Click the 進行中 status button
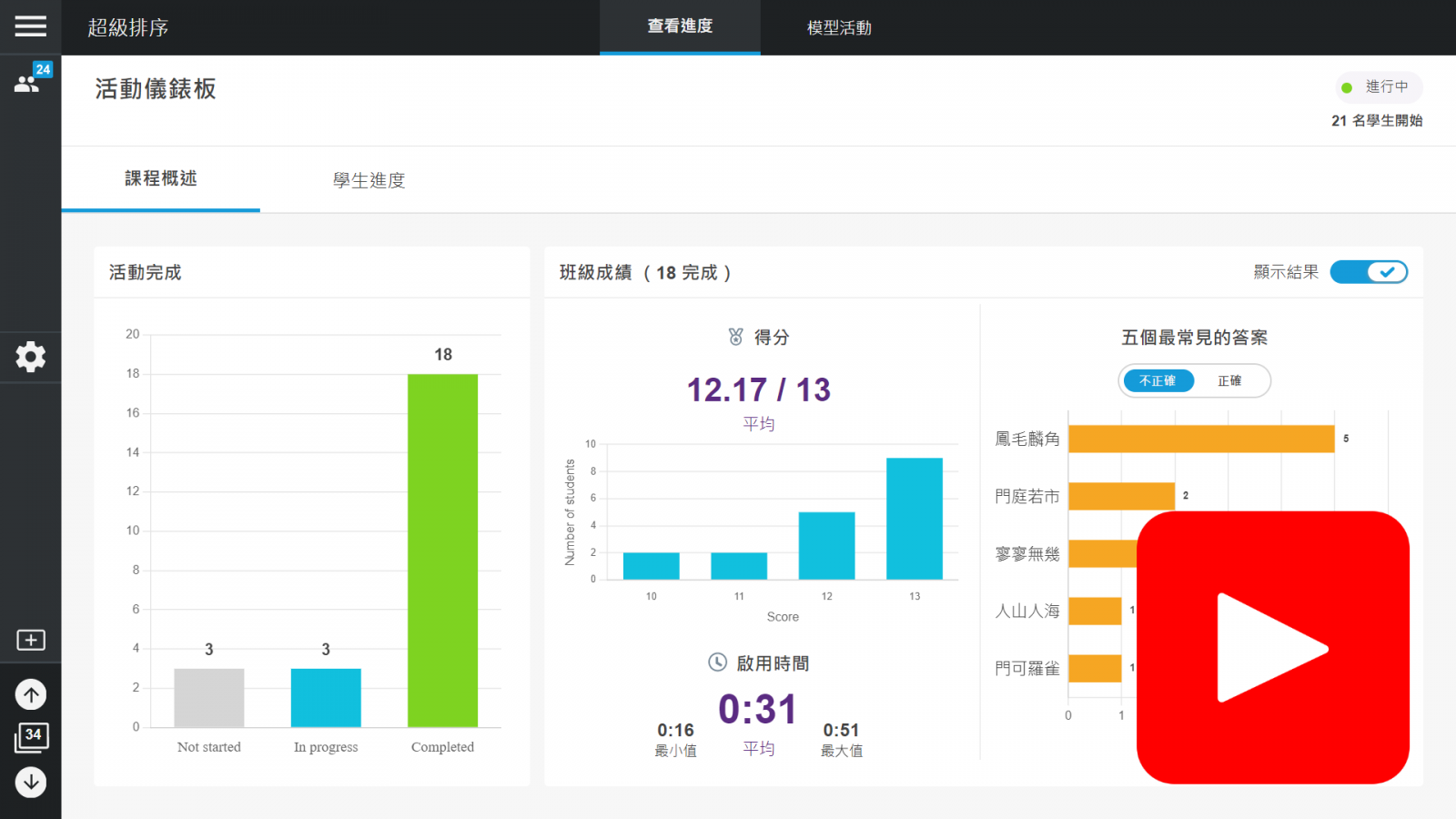This screenshot has width=1456, height=819. tap(1378, 87)
